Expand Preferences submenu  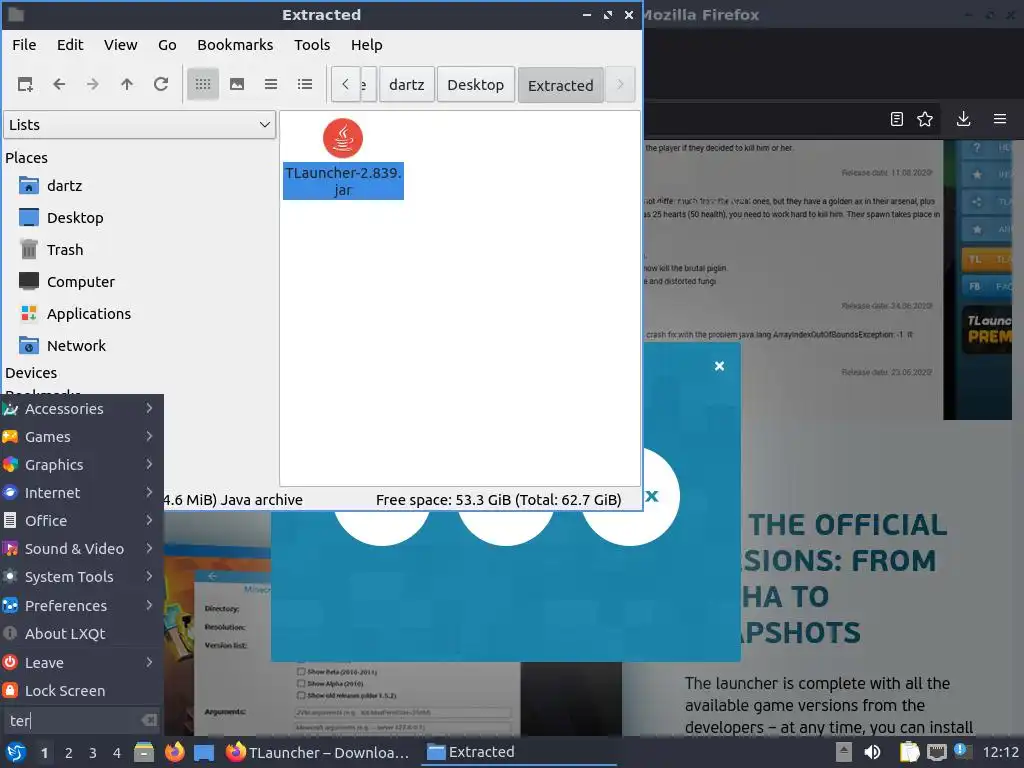click(81, 606)
